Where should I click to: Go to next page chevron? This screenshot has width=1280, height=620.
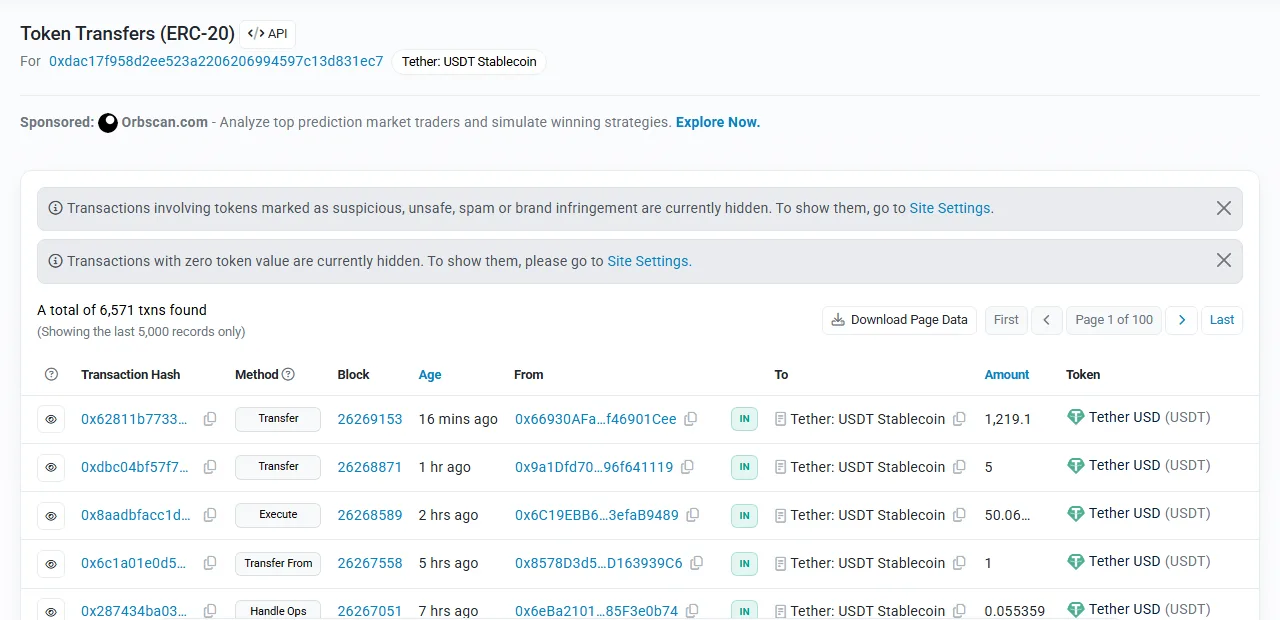tap(1181, 320)
